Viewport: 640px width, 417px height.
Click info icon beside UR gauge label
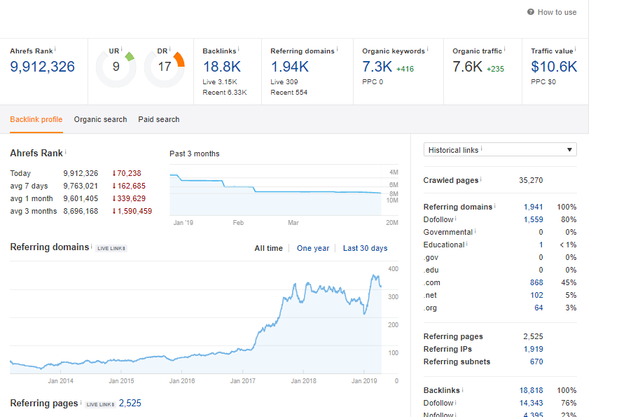coord(121,49)
